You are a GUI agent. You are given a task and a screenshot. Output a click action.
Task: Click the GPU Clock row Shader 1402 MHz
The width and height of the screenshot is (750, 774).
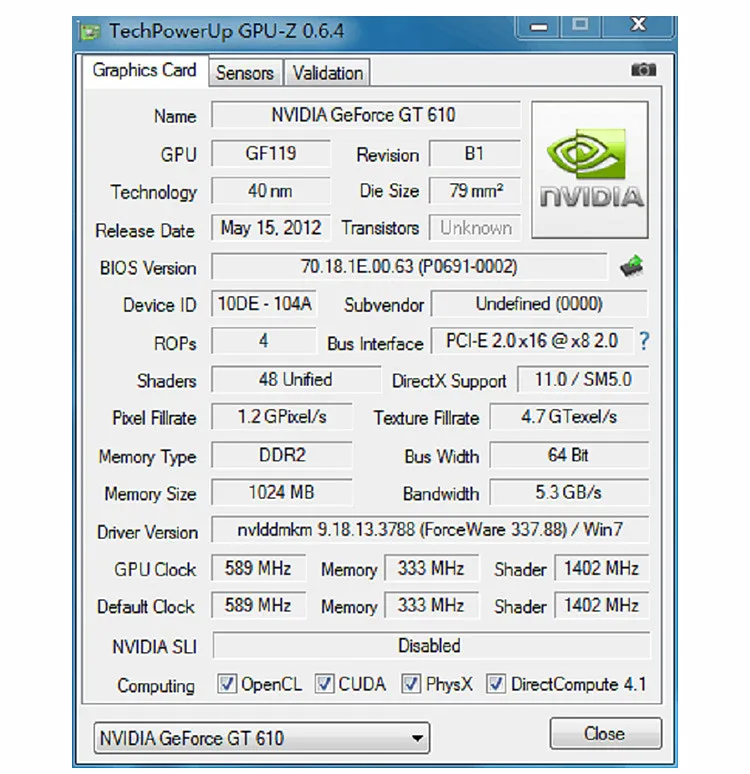pos(601,568)
